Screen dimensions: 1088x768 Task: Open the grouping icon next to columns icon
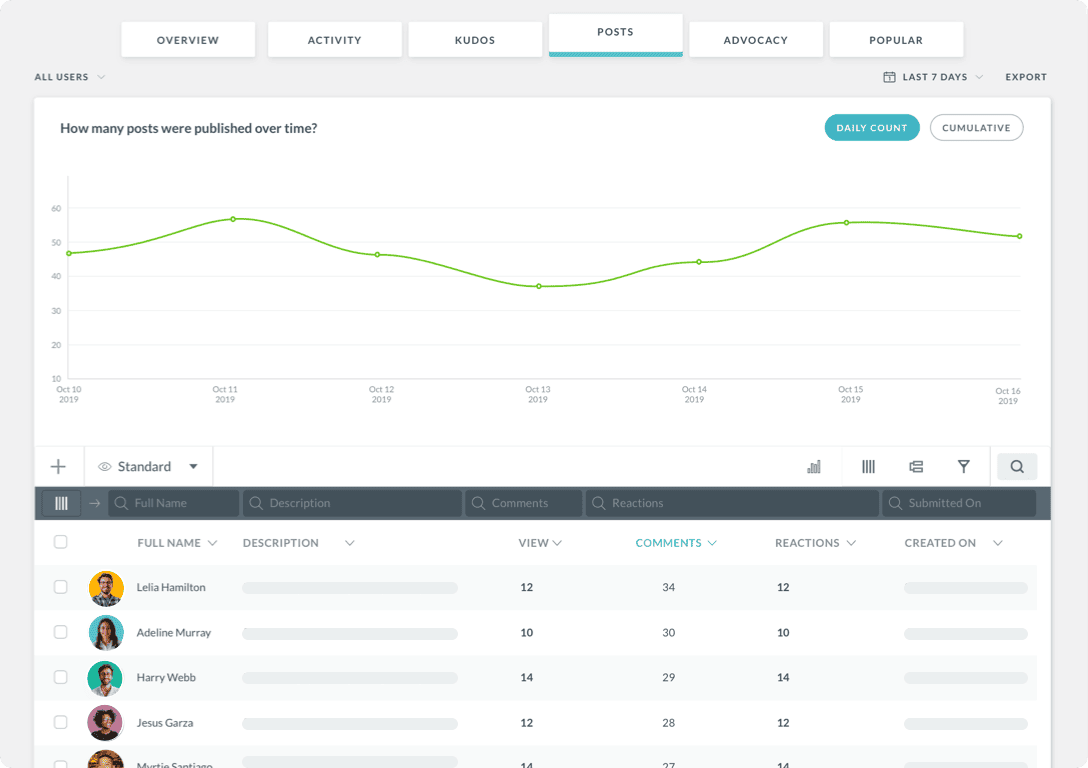(916, 466)
